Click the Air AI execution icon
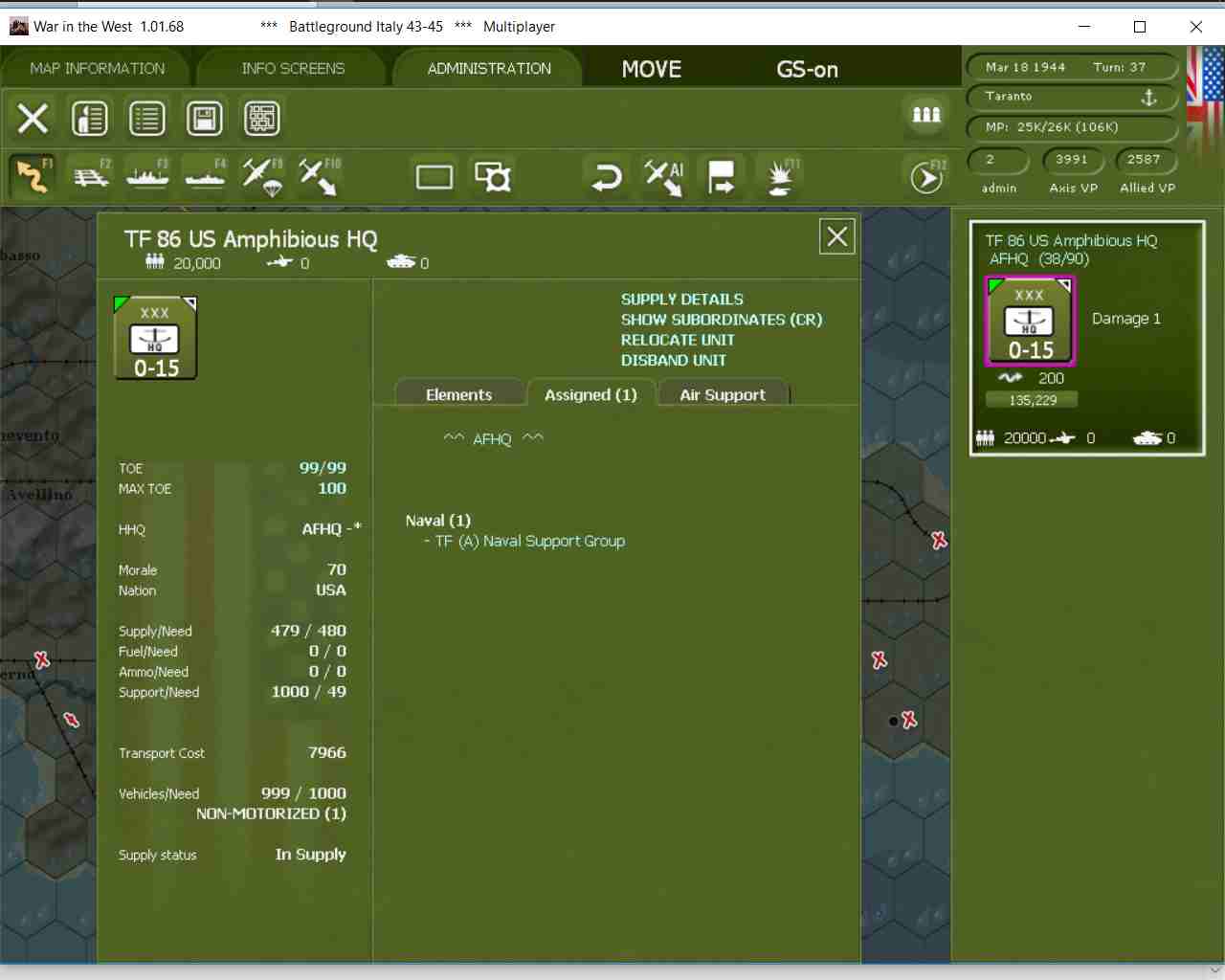The image size is (1225, 980). 663,177
